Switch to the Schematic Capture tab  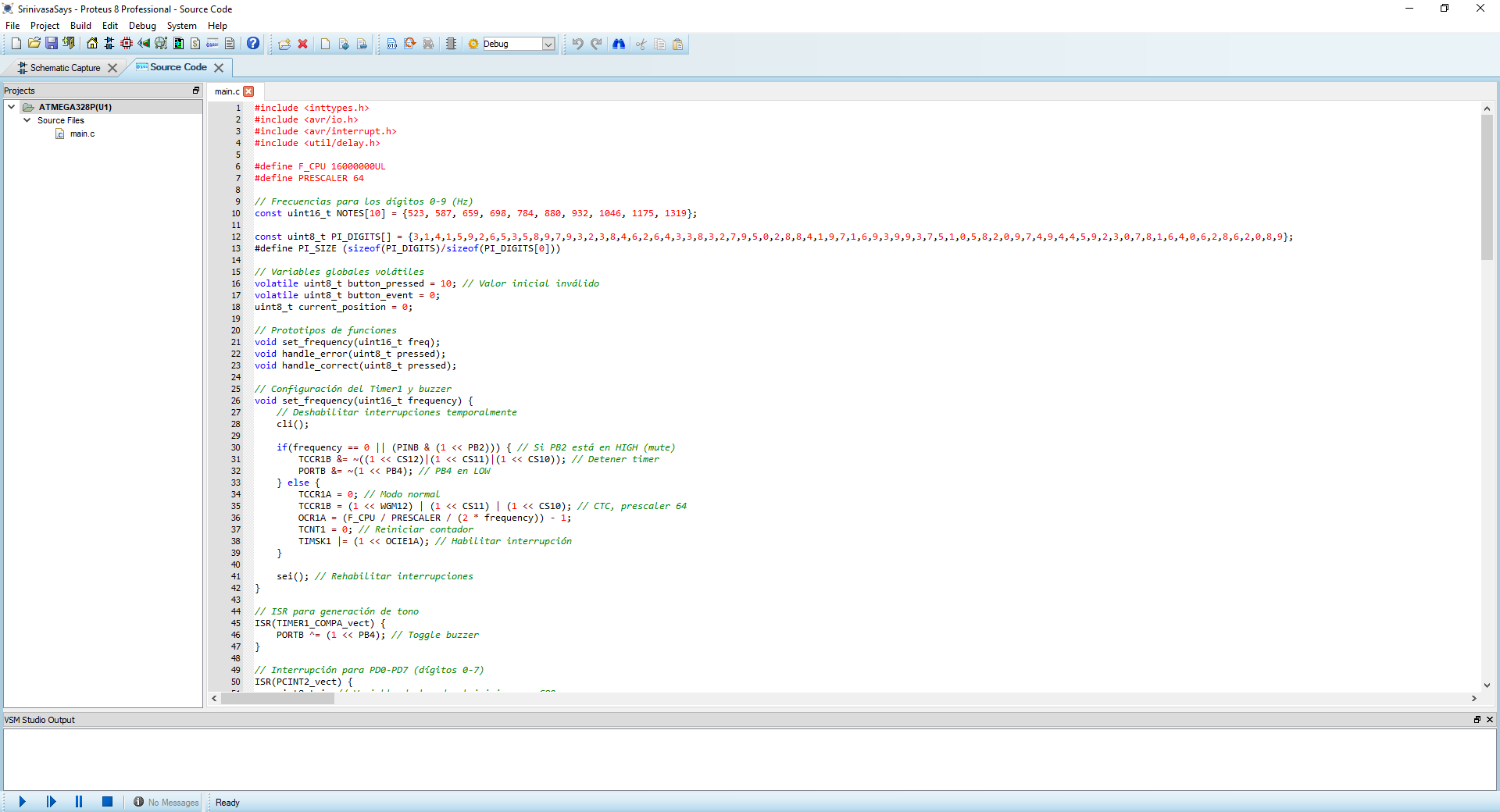pos(65,68)
